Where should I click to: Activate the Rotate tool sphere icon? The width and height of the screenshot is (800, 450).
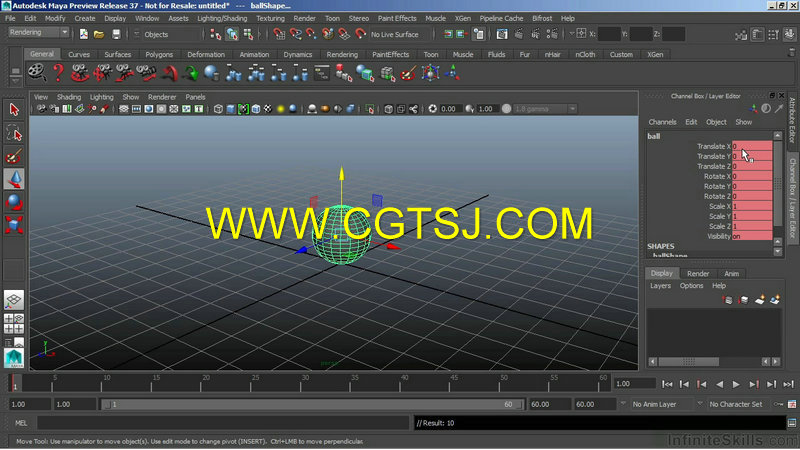(14, 202)
